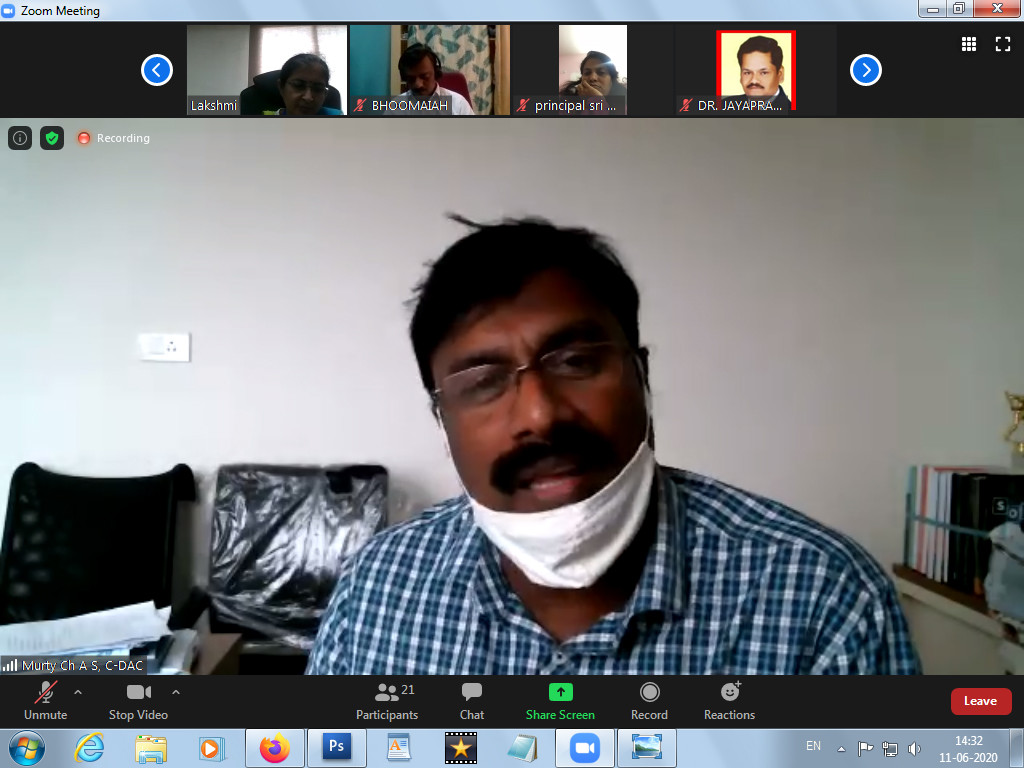This screenshot has height=768, width=1024.
Task: Select Lakshmi participant video thumbnail
Action: 267,70
